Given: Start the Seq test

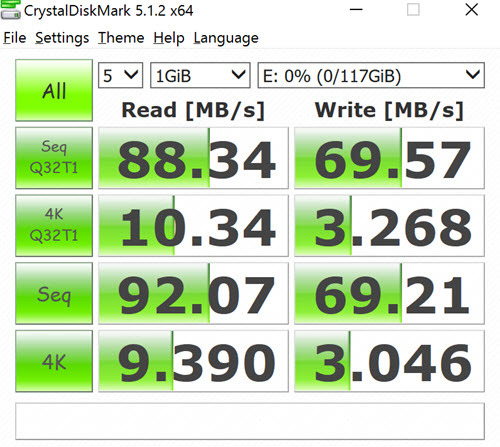Looking at the screenshot, I should tap(54, 293).
